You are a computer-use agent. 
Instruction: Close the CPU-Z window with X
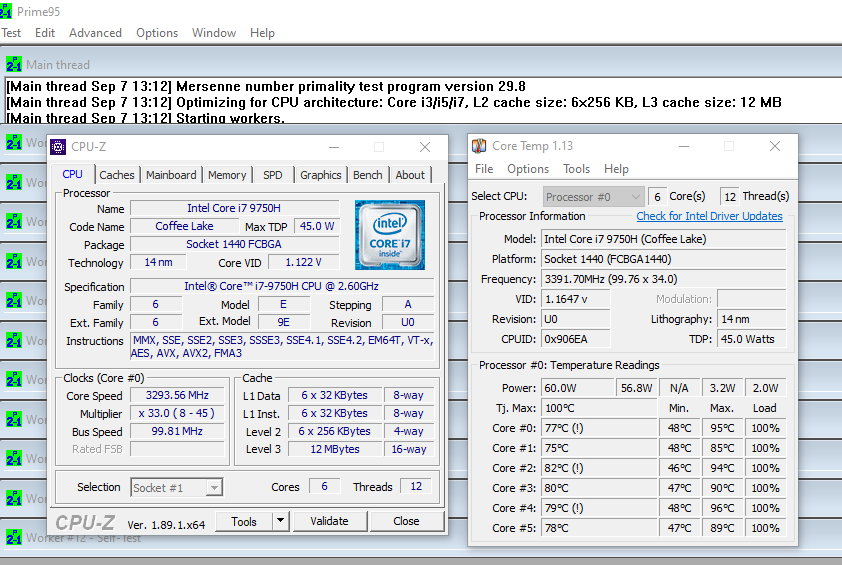coord(425,147)
